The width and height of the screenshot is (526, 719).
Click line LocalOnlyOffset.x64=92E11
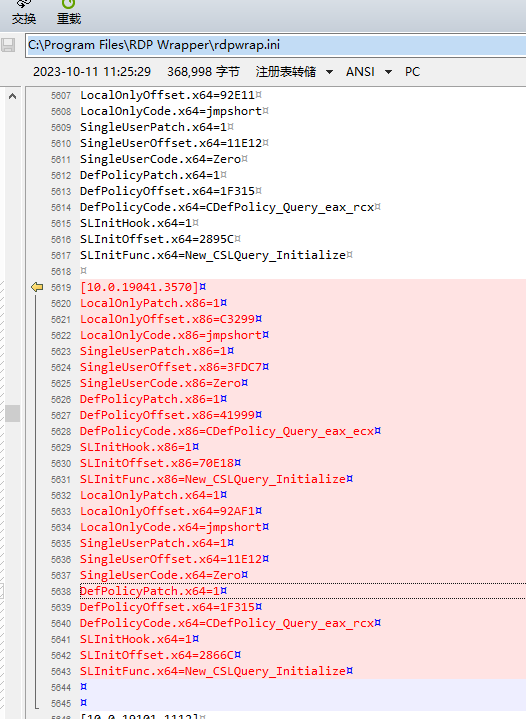click(167, 95)
